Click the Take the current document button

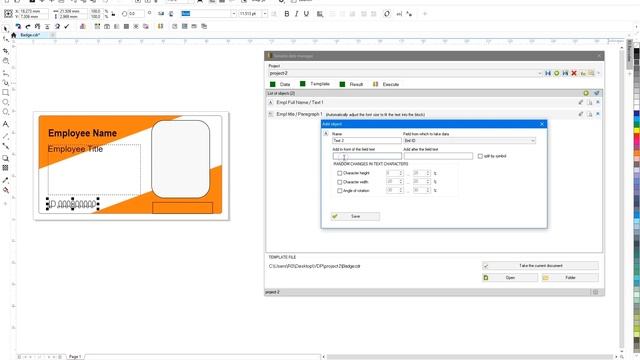click(540, 266)
